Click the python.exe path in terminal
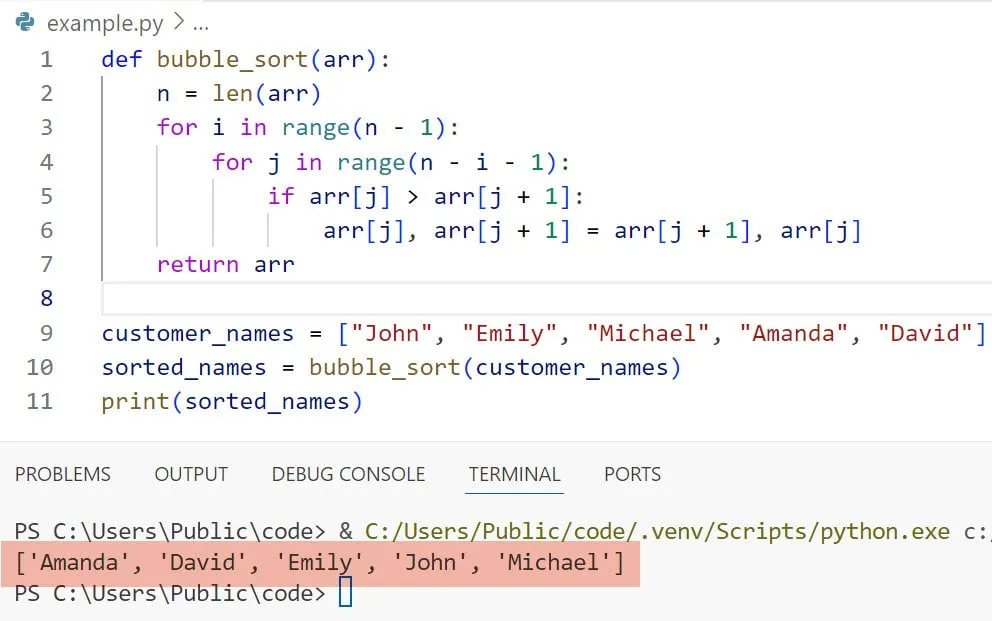992x621 pixels. pyautogui.click(x=657, y=530)
